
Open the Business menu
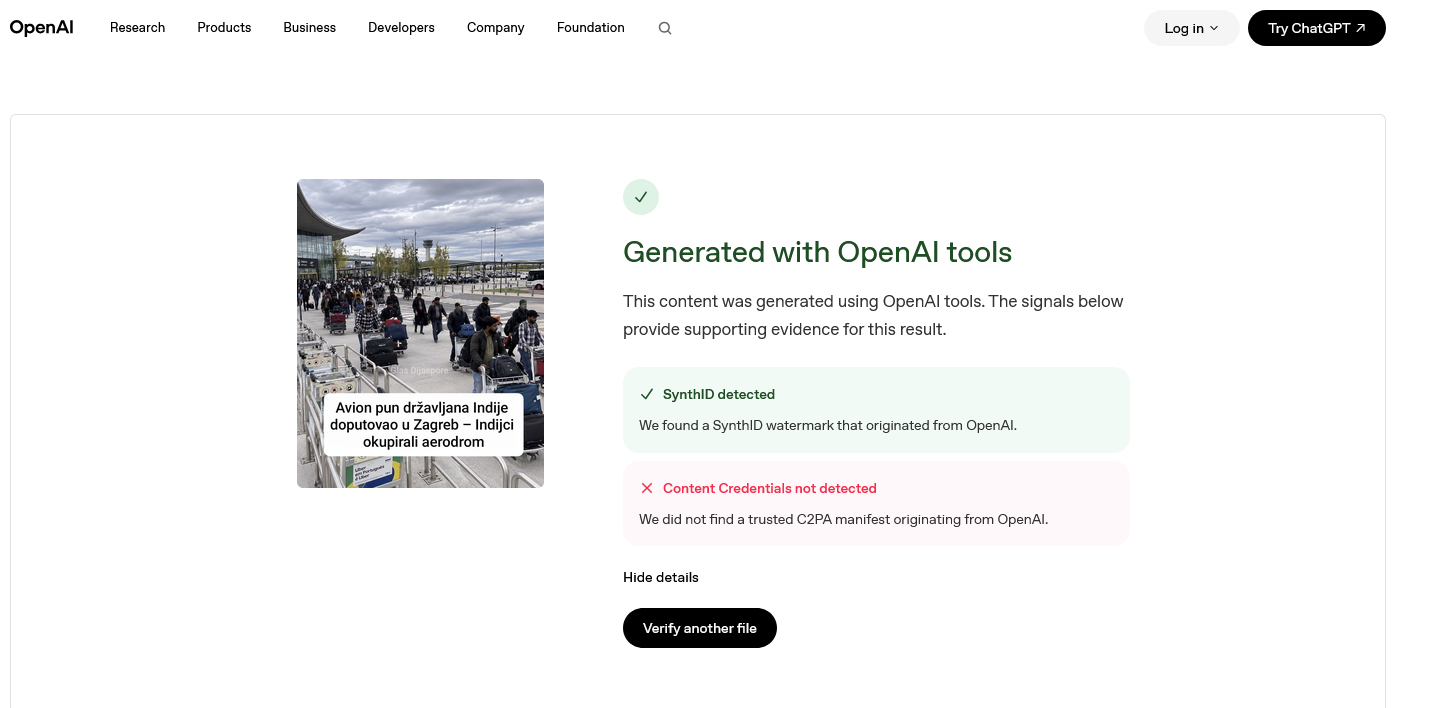(309, 28)
